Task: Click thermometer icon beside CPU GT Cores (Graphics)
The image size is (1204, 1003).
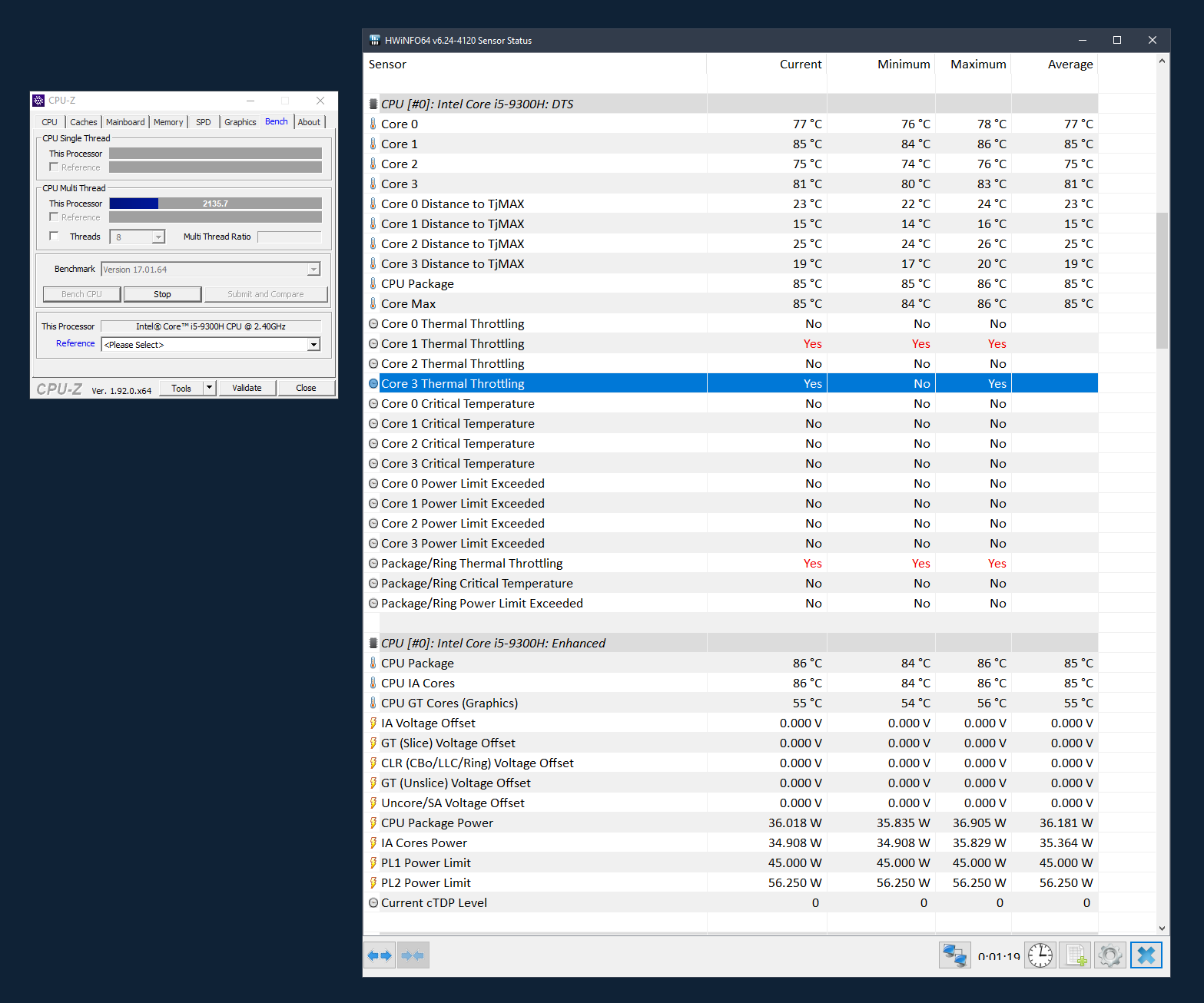Action: coord(373,703)
